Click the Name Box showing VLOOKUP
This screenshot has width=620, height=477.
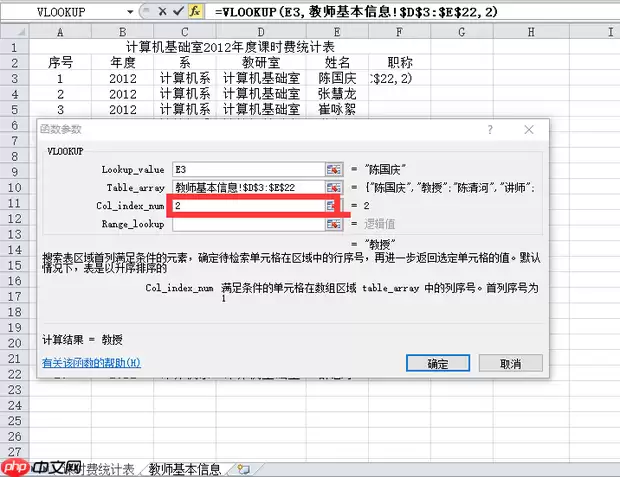63,12
